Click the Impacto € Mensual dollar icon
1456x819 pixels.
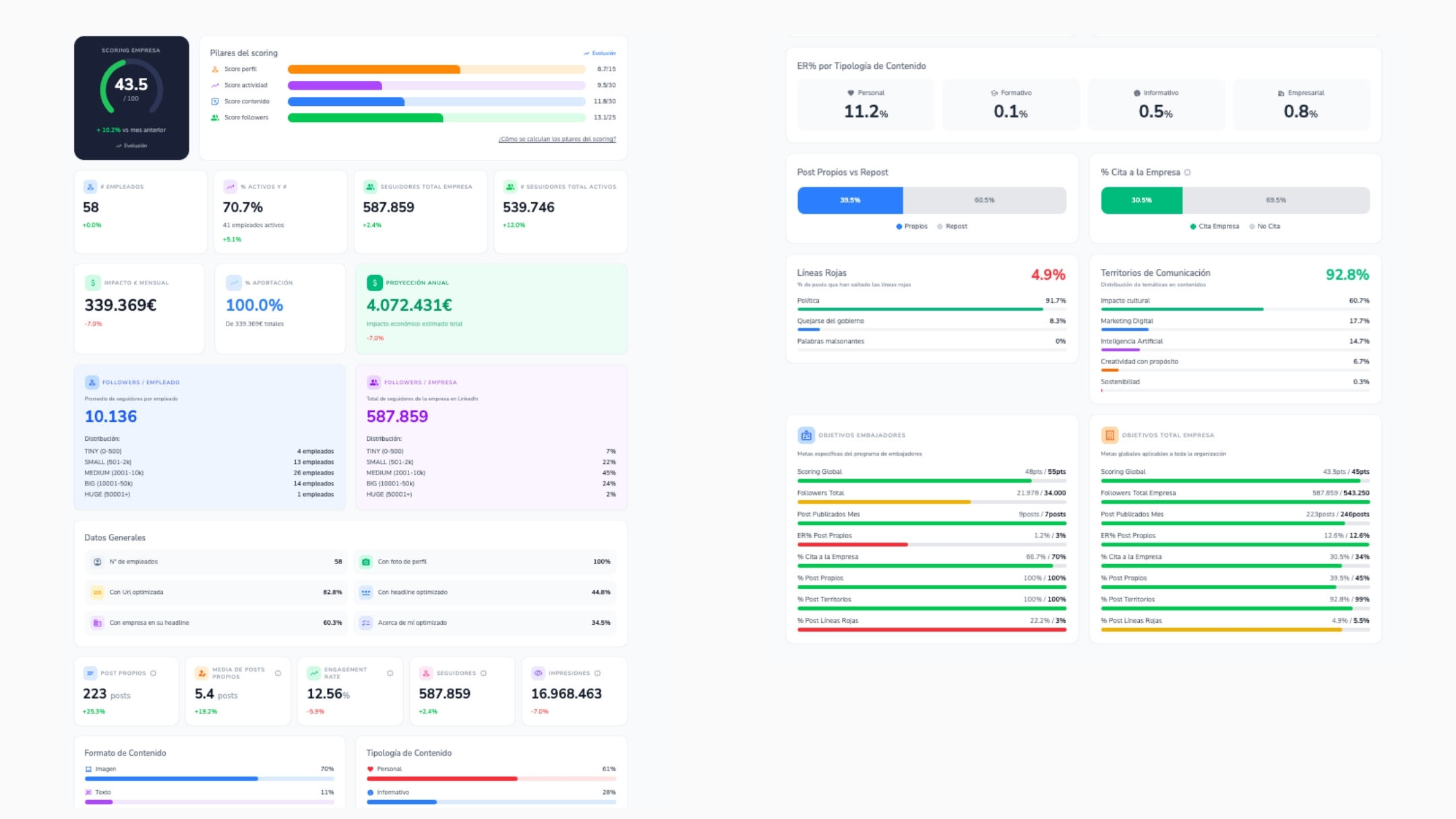click(x=92, y=282)
